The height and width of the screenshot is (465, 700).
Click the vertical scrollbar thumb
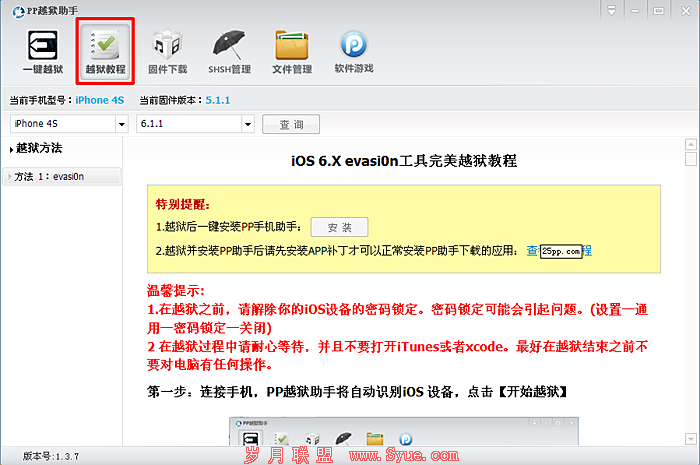tap(691, 159)
